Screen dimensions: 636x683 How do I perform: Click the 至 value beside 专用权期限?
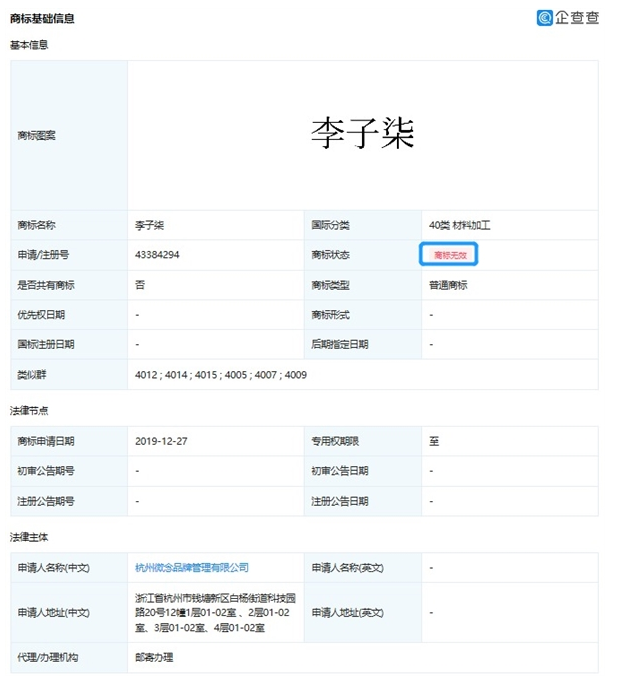[x=434, y=441]
